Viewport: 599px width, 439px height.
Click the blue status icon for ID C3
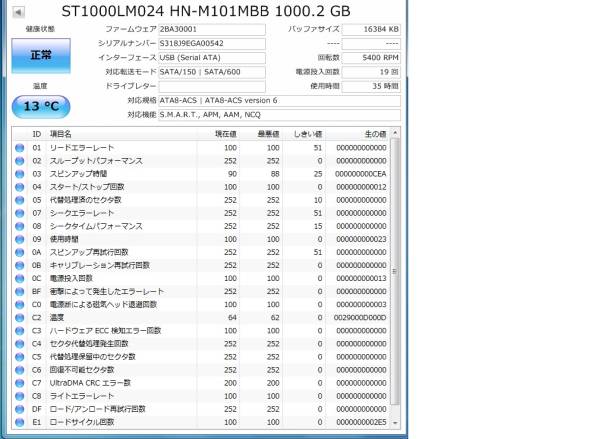(x=19, y=331)
